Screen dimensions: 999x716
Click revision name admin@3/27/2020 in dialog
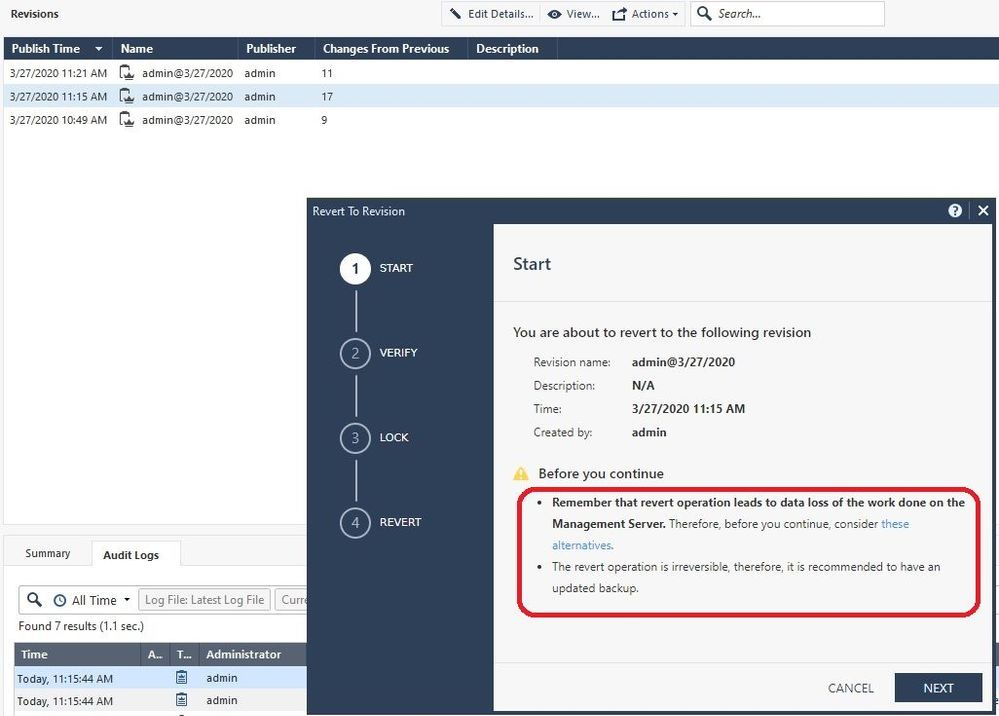tap(683, 362)
